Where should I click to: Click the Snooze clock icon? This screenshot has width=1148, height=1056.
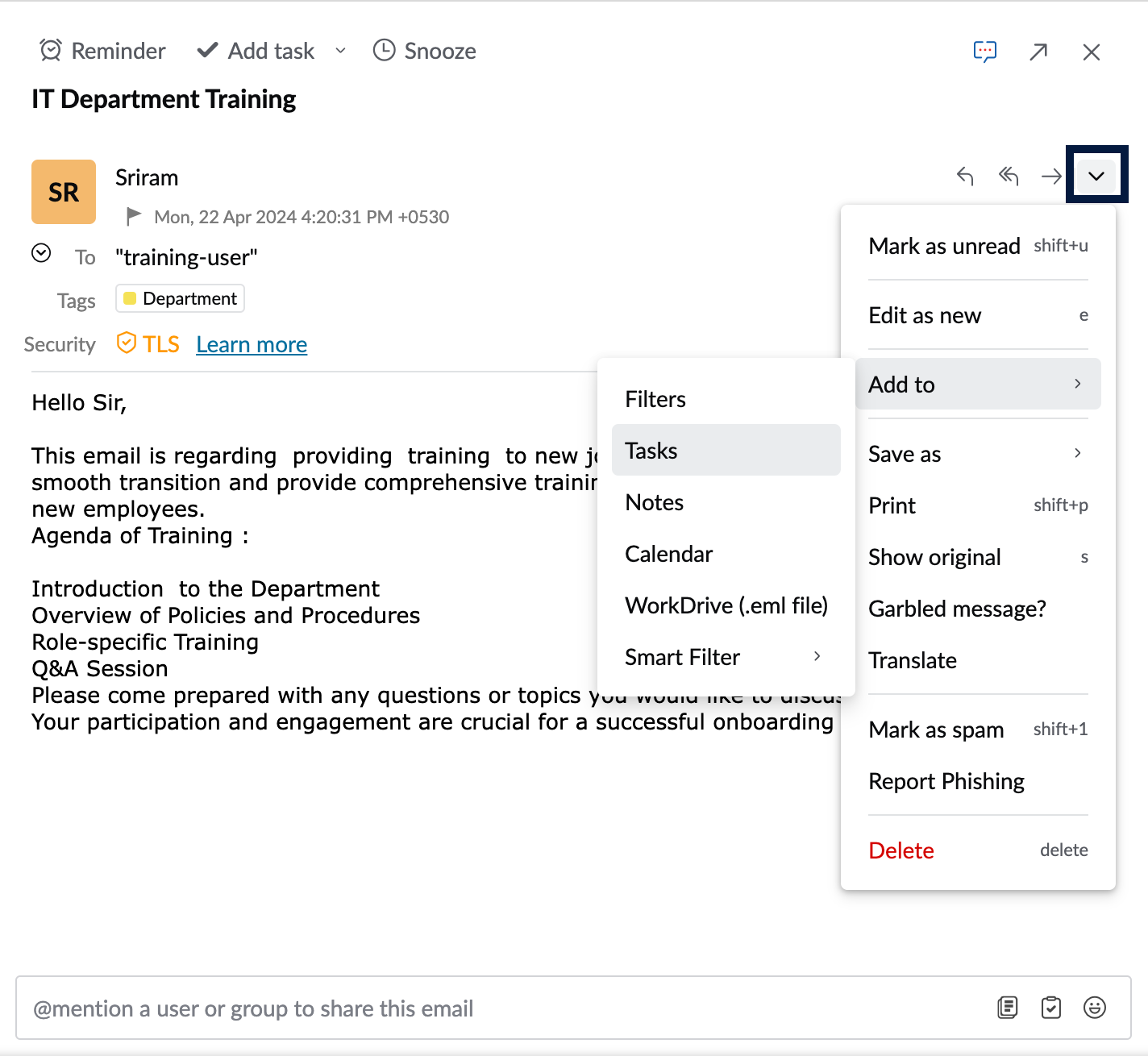pos(384,51)
